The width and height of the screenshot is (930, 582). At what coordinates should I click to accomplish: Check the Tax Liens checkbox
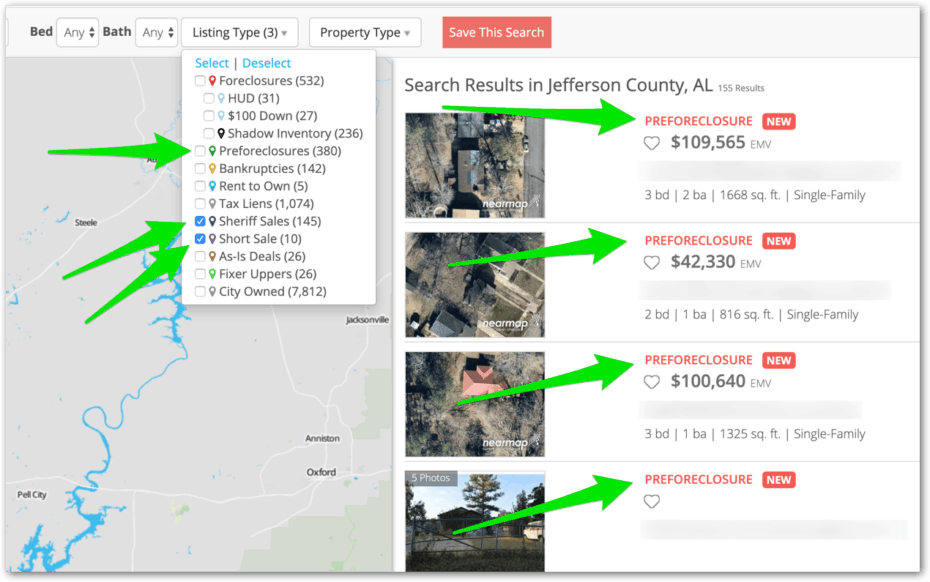point(201,204)
